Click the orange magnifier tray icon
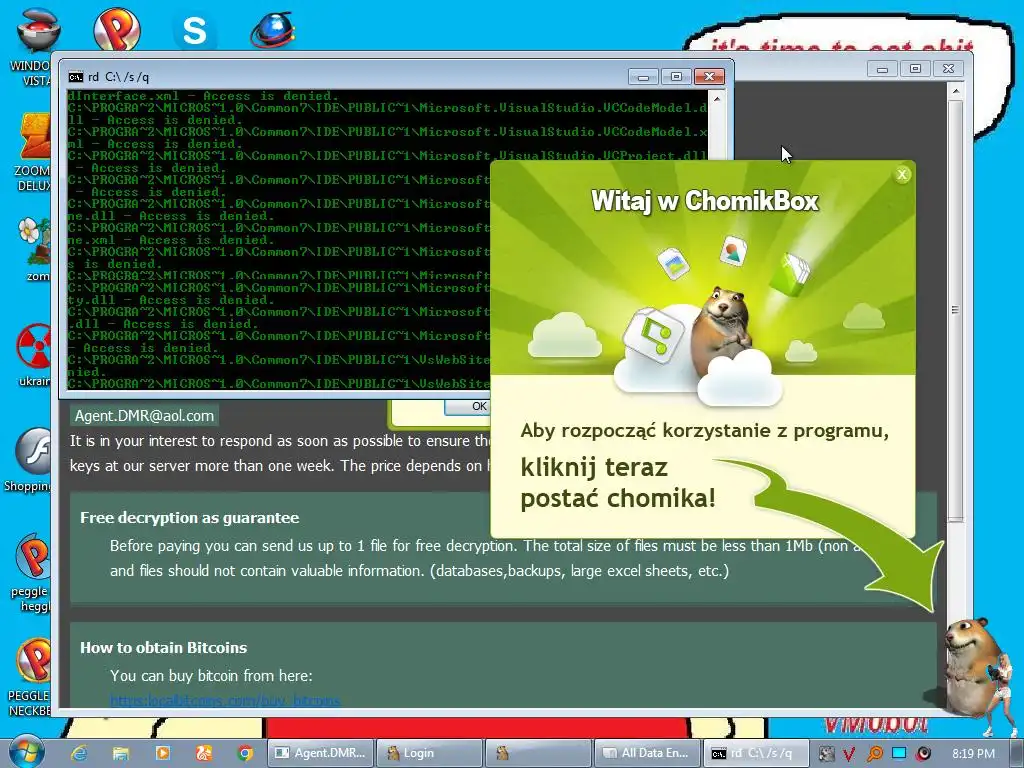The image size is (1024, 768). [x=874, y=754]
